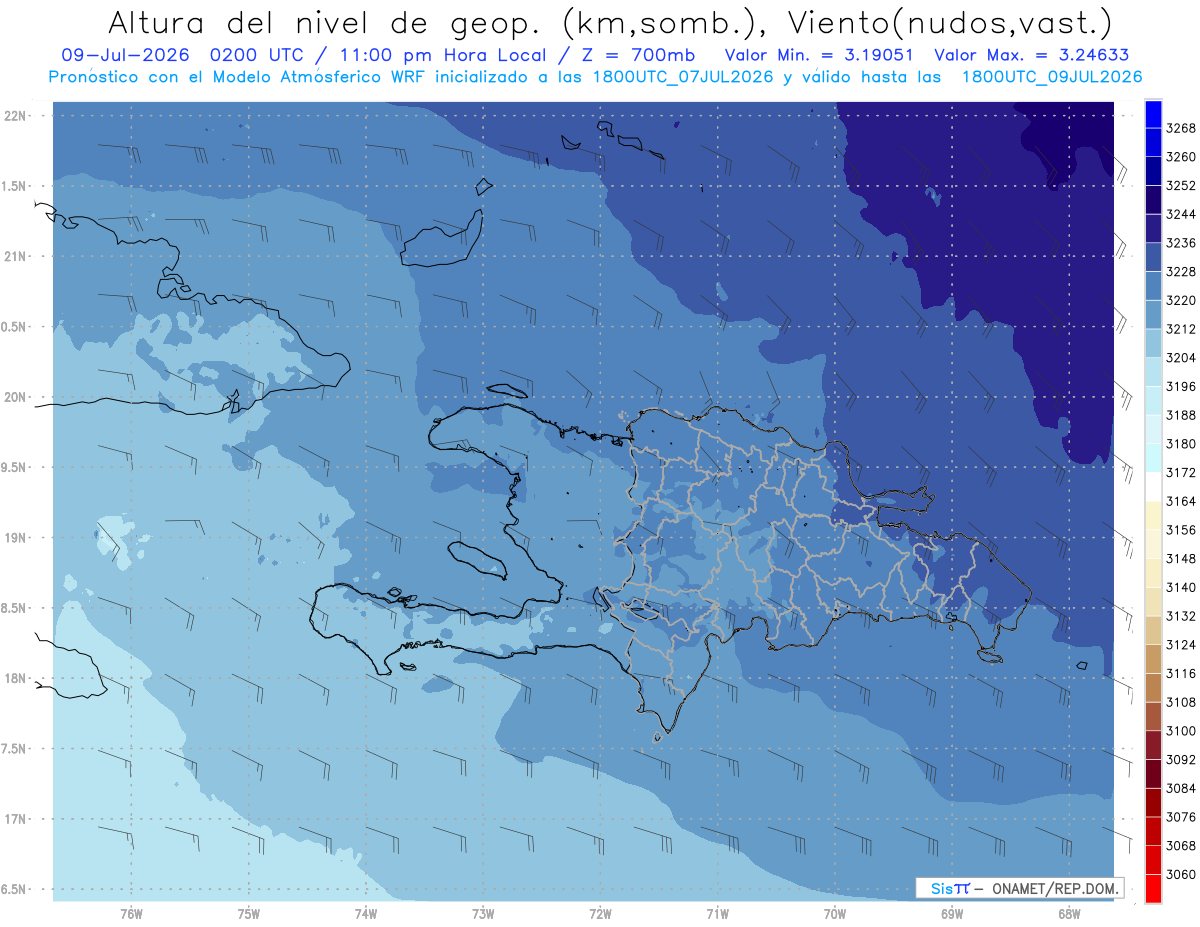
Task: Click the '18N' latitude label
Action: (17, 679)
